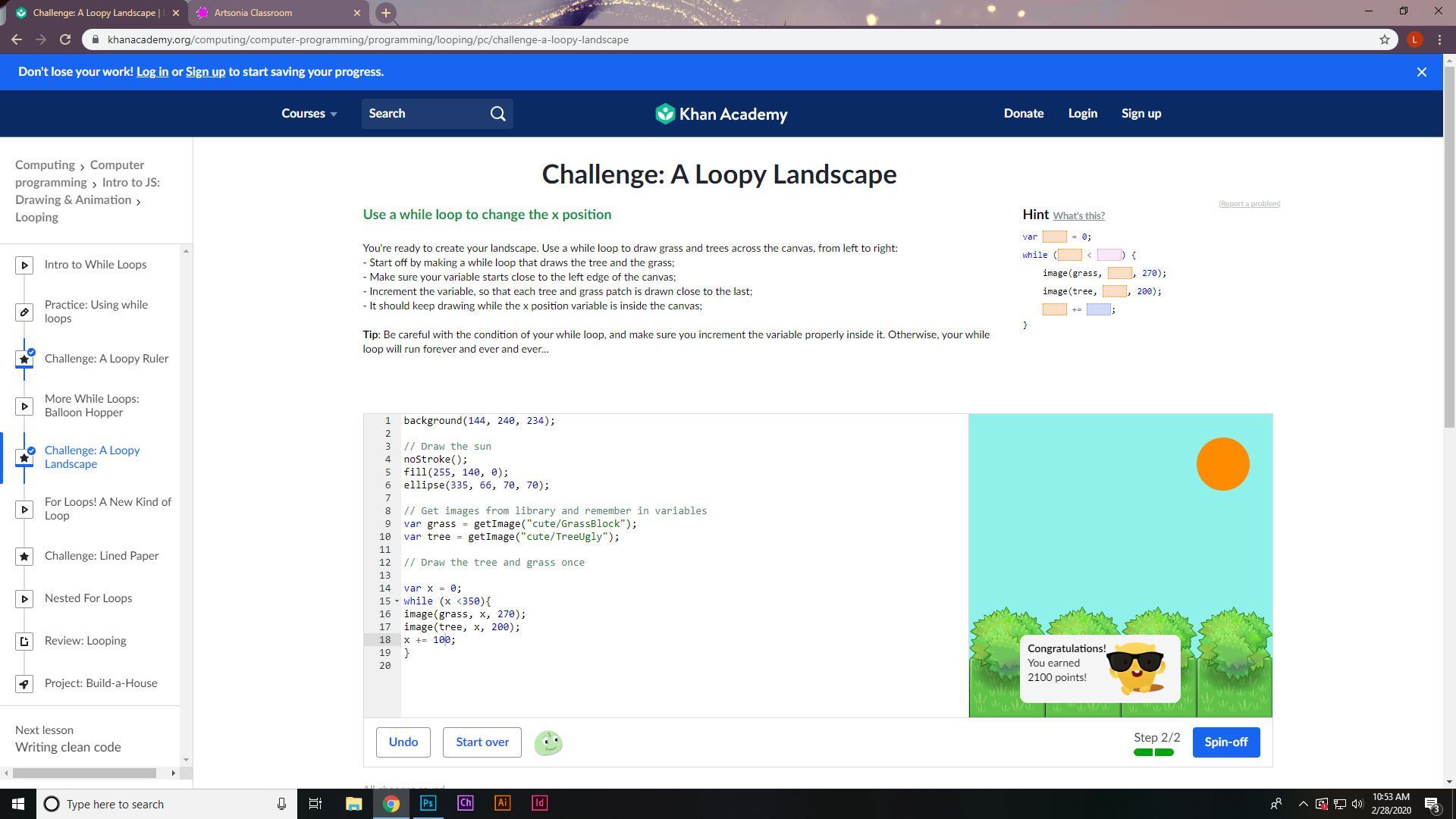Open Photoshop from the taskbar
The height and width of the screenshot is (819, 1456).
point(428,803)
